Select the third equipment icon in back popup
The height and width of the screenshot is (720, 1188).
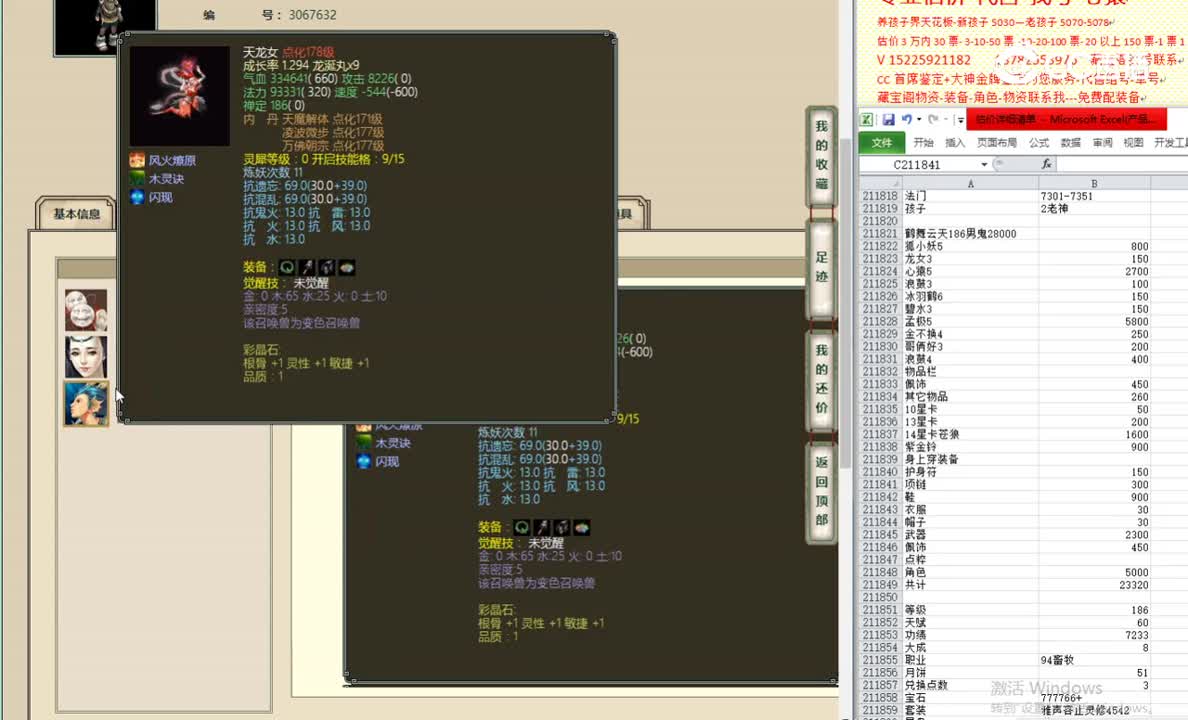[x=561, y=527]
